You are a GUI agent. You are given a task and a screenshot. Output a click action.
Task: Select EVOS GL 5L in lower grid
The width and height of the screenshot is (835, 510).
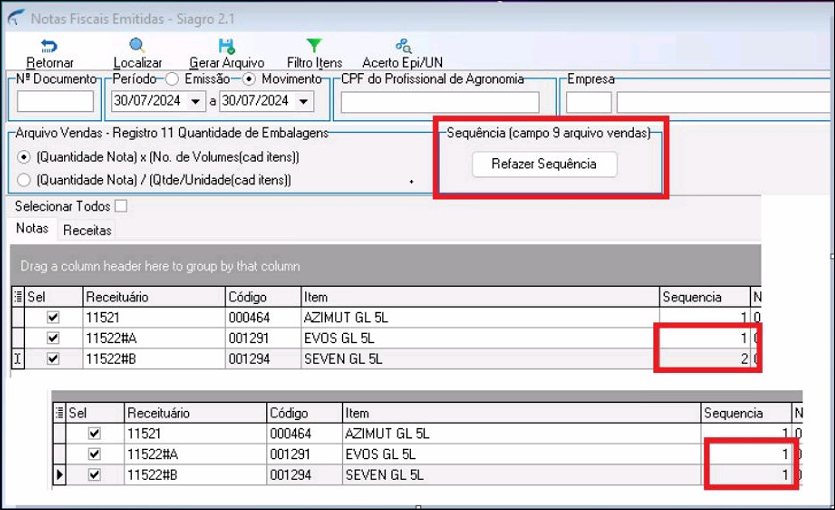[x=521, y=454]
